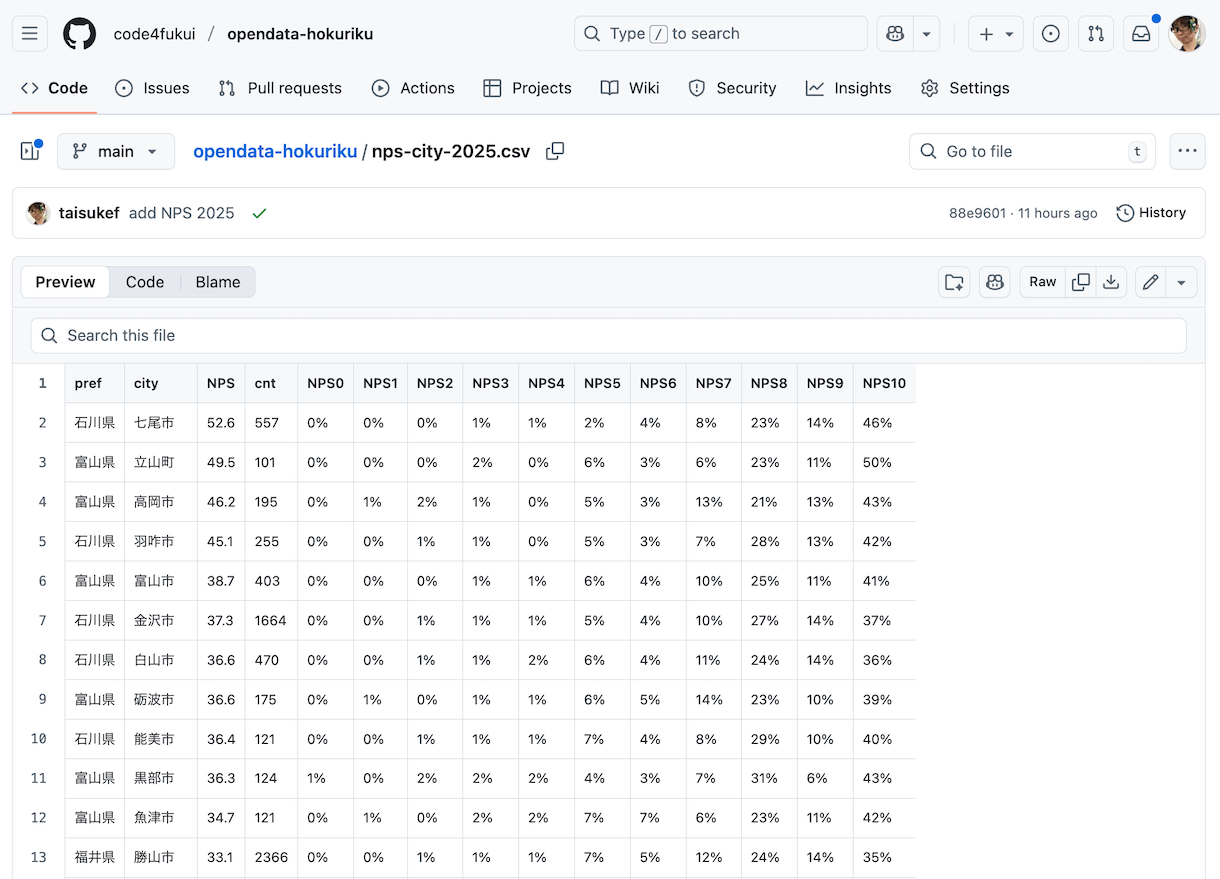Edit this file with pencil icon
This screenshot has height=879, width=1220.
coord(1151,282)
